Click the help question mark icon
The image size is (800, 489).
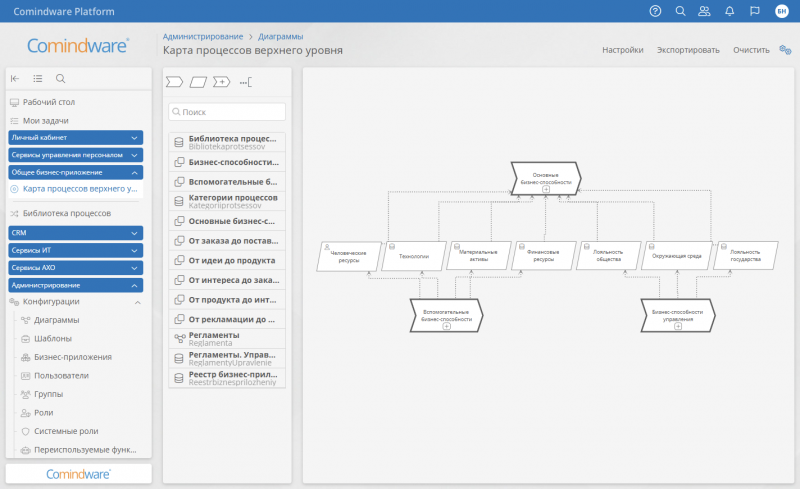pos(655,11)
